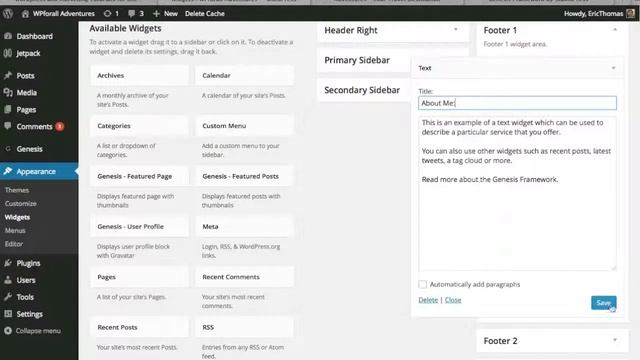The height and width of the screenshot is (360, 640).
Task: Select the Recent Posts widget
Action: (140, 327)
